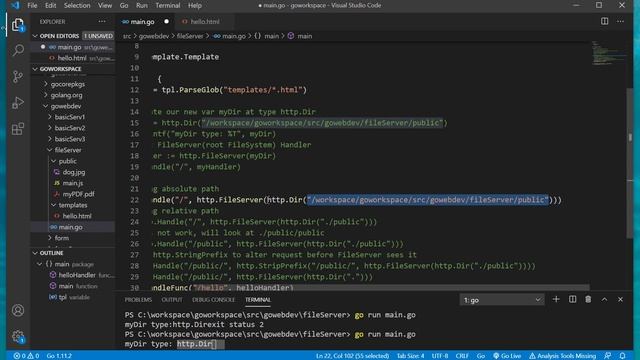
Task: Open myPDF.pdf file
Action: pyautogui.click(x=78, y=194)
